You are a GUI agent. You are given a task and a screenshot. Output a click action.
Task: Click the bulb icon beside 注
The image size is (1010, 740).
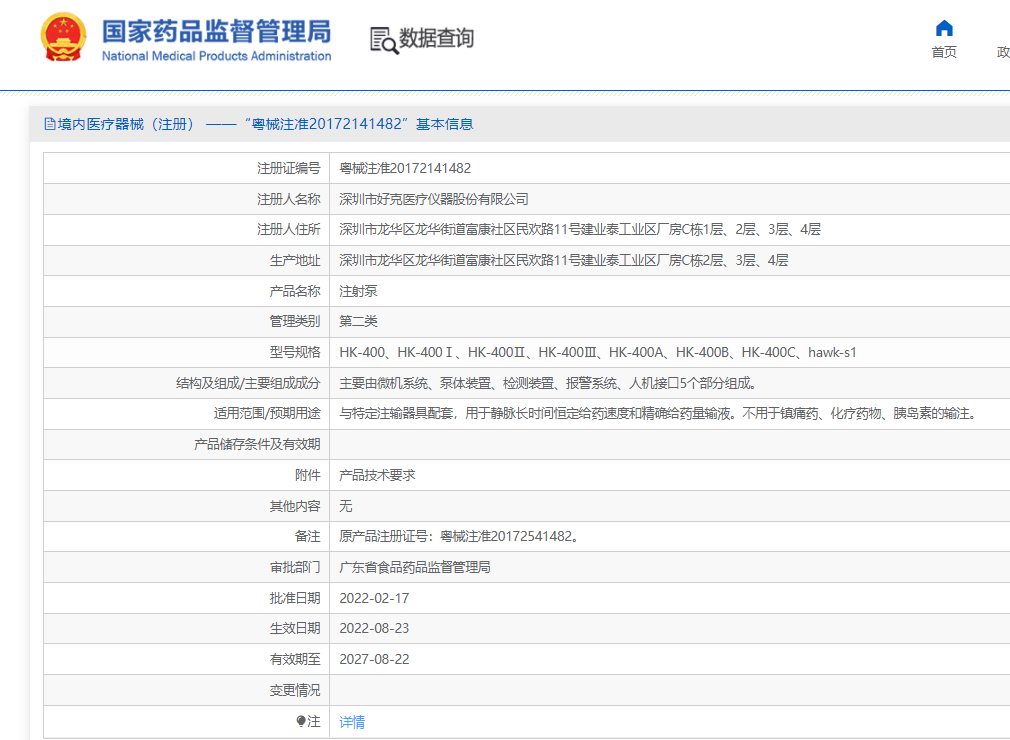click(301, 721)
